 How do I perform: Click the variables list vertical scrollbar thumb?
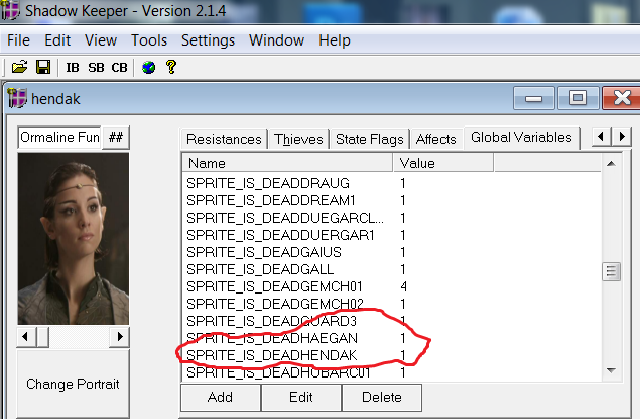click(x=610, y=272)
